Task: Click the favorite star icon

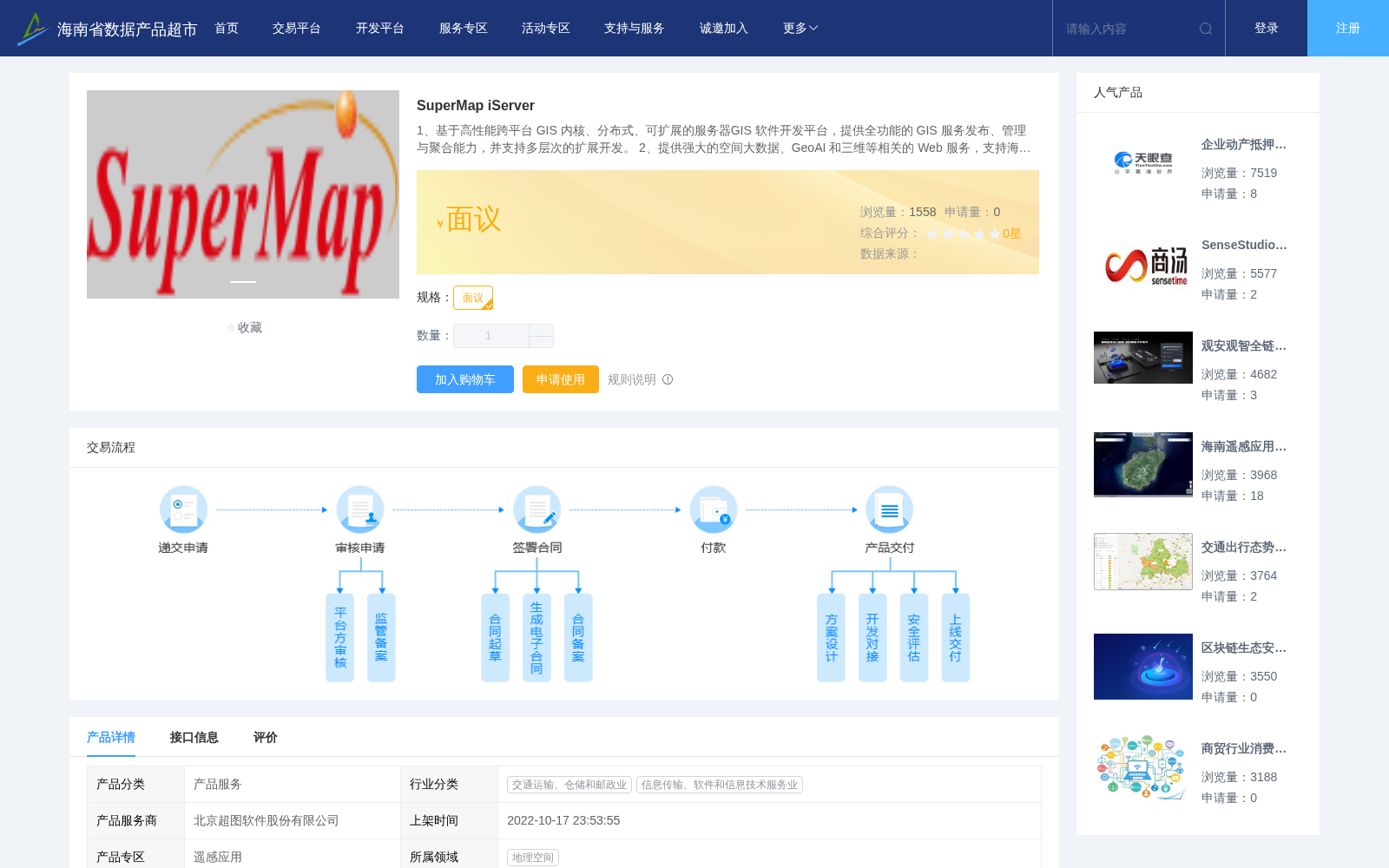Action: point(231,327)
